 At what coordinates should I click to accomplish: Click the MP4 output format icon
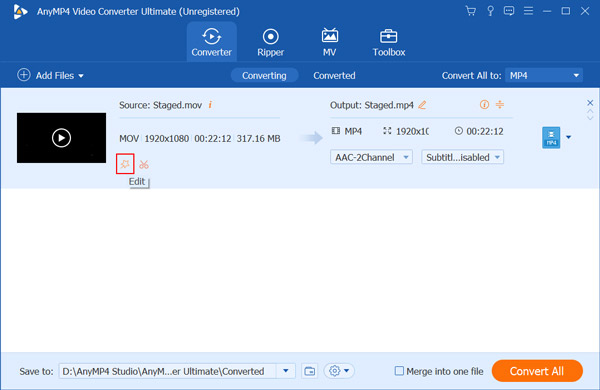click(551, 137)
